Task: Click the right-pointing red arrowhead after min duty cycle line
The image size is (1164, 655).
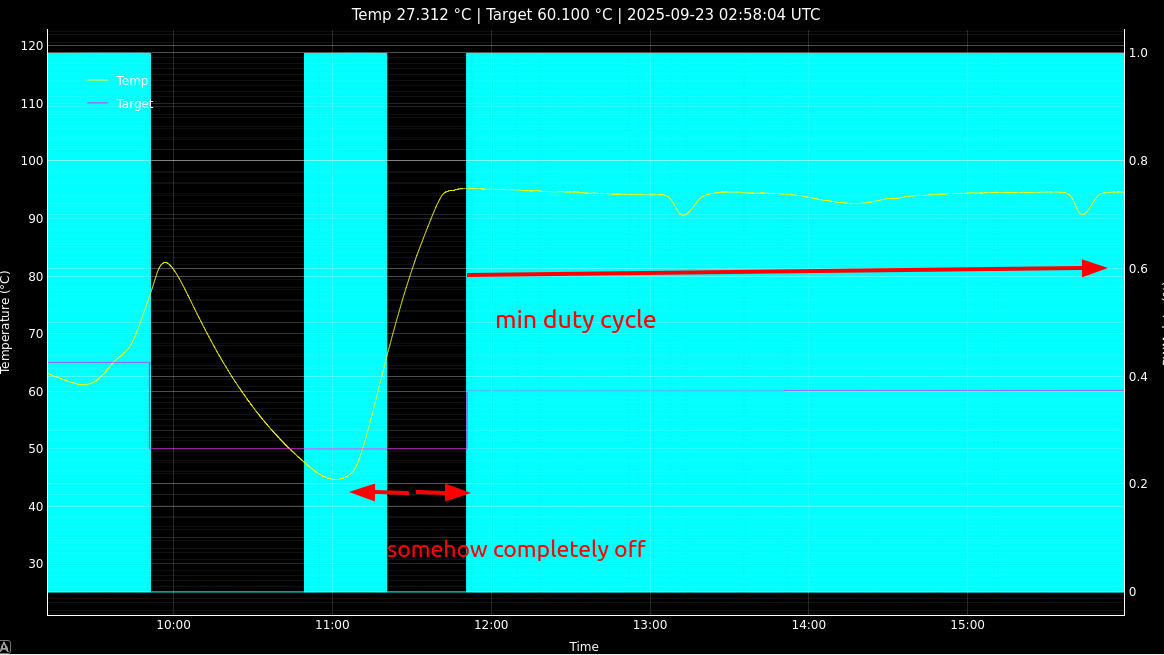Action: (x=1094, y=268)
